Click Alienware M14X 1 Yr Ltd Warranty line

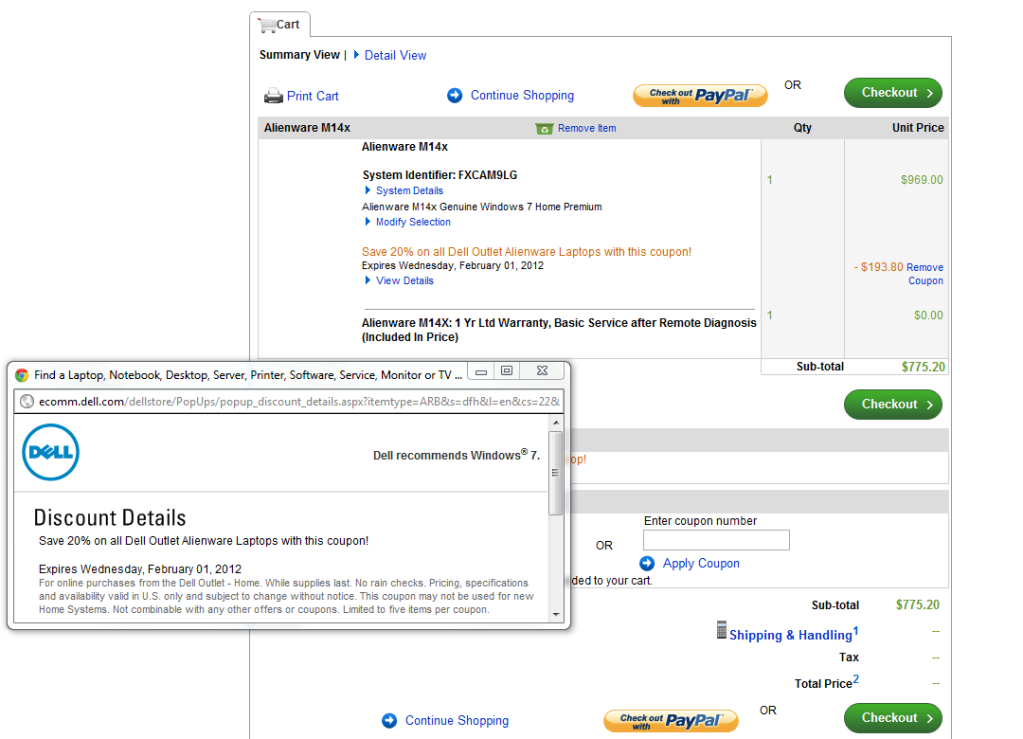tap(559, 329)
